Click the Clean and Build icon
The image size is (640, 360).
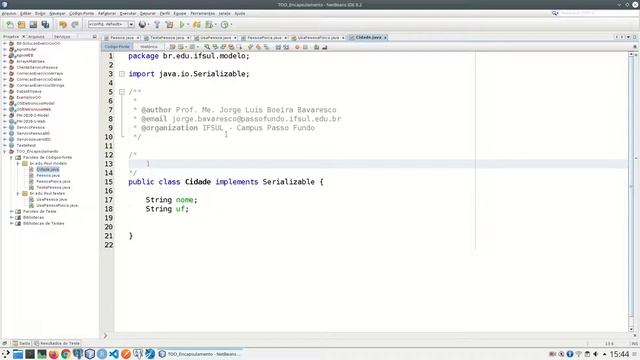pyautogui.click(x=169, y=24)
